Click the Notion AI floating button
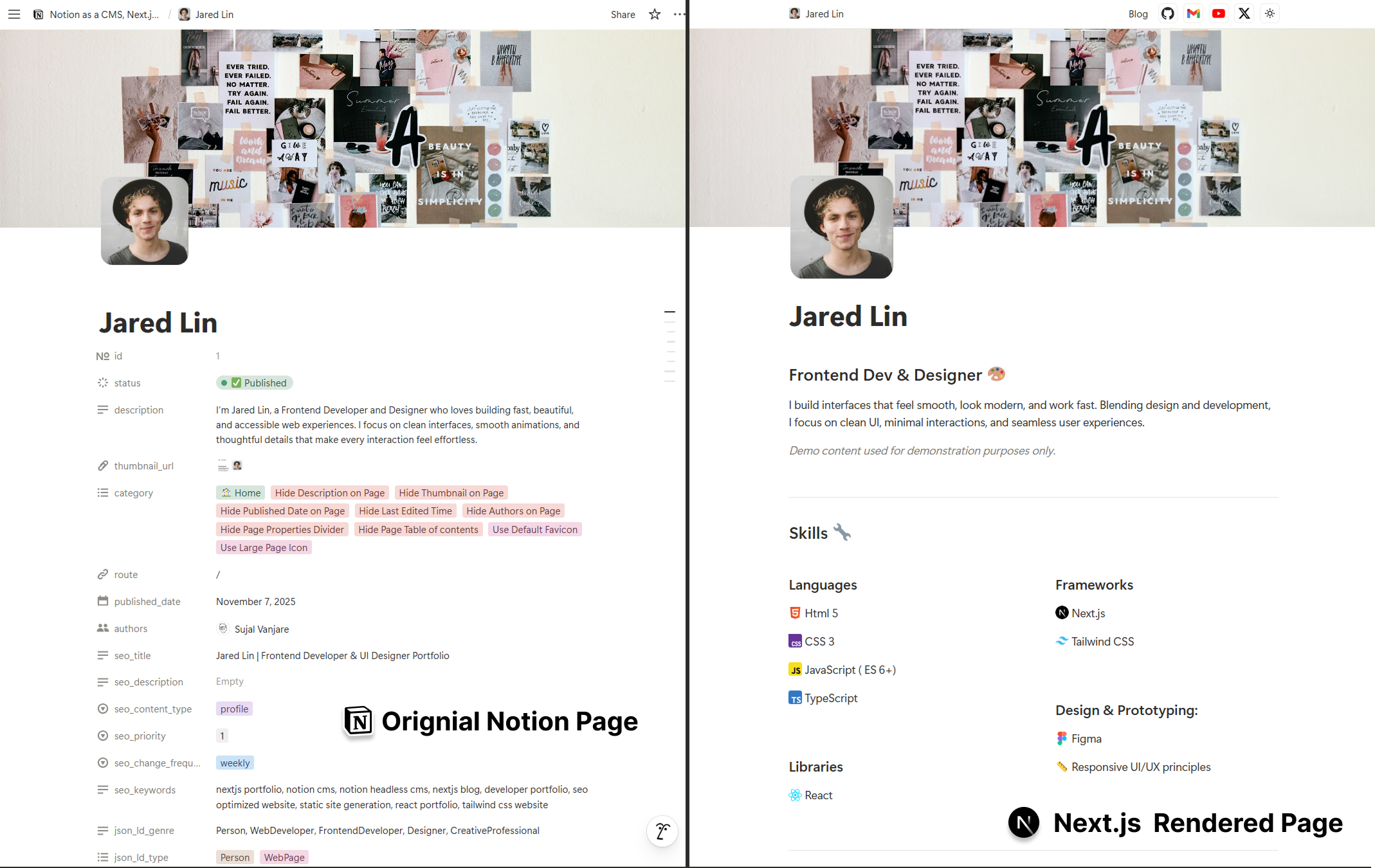 (x=662, y=831)
